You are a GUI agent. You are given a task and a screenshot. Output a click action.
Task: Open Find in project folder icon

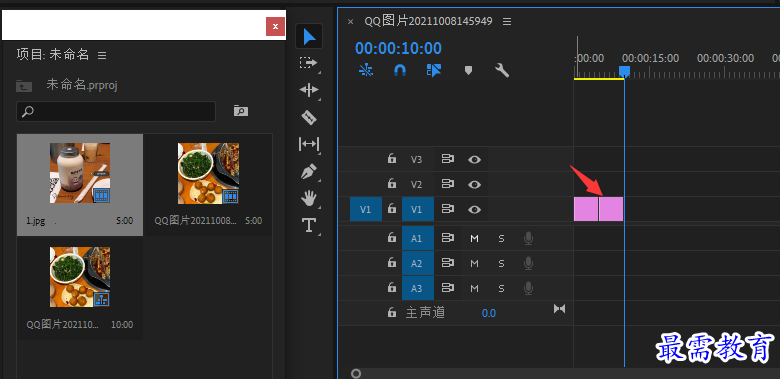coord(241,111)
